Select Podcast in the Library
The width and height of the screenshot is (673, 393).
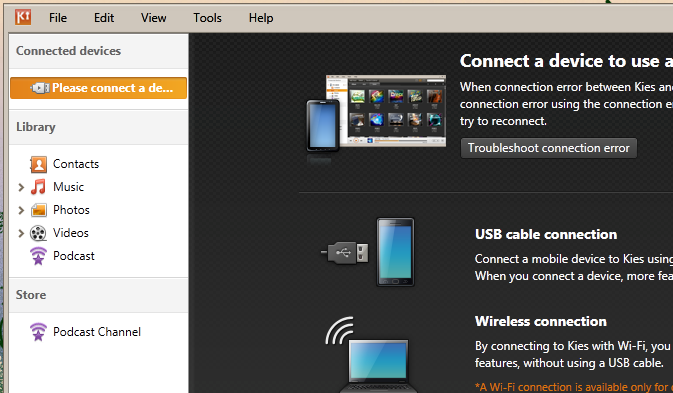tap(74, 256)
